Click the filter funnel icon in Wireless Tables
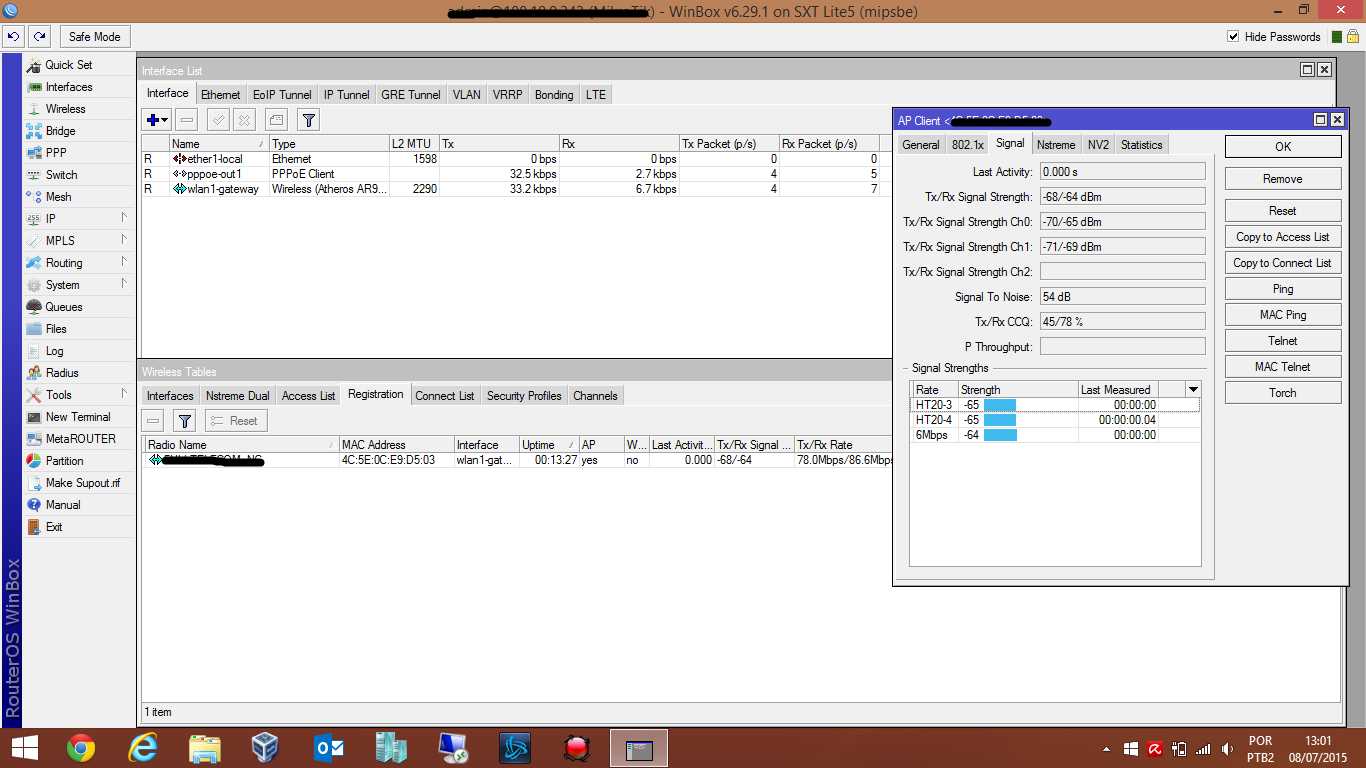The height and width of the screenshot is (768, 1366). click(185, 421)
